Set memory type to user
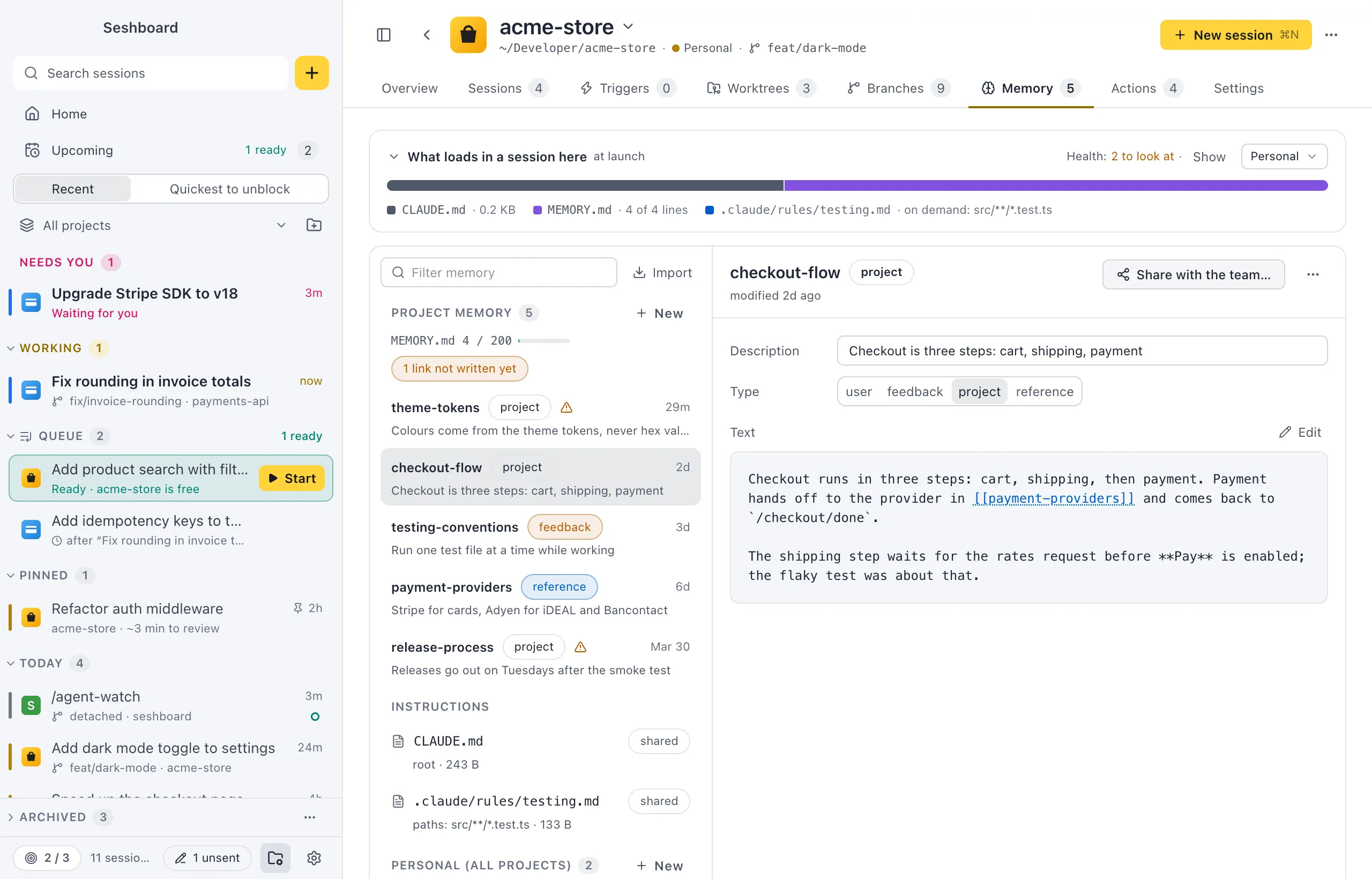1372x879 pixels. (x=859, y=392)
